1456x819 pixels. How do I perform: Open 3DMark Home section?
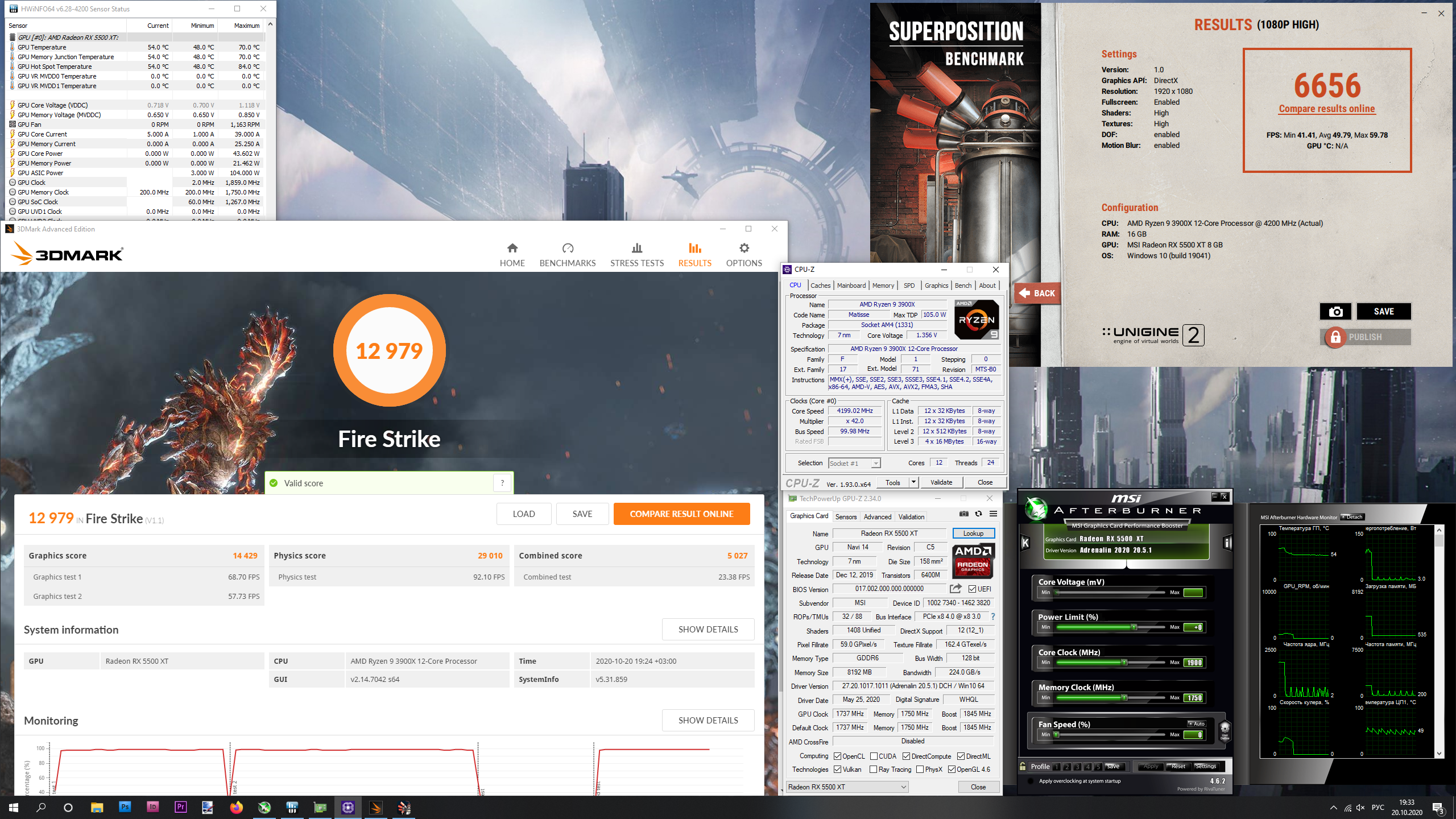tap(512, 255)
